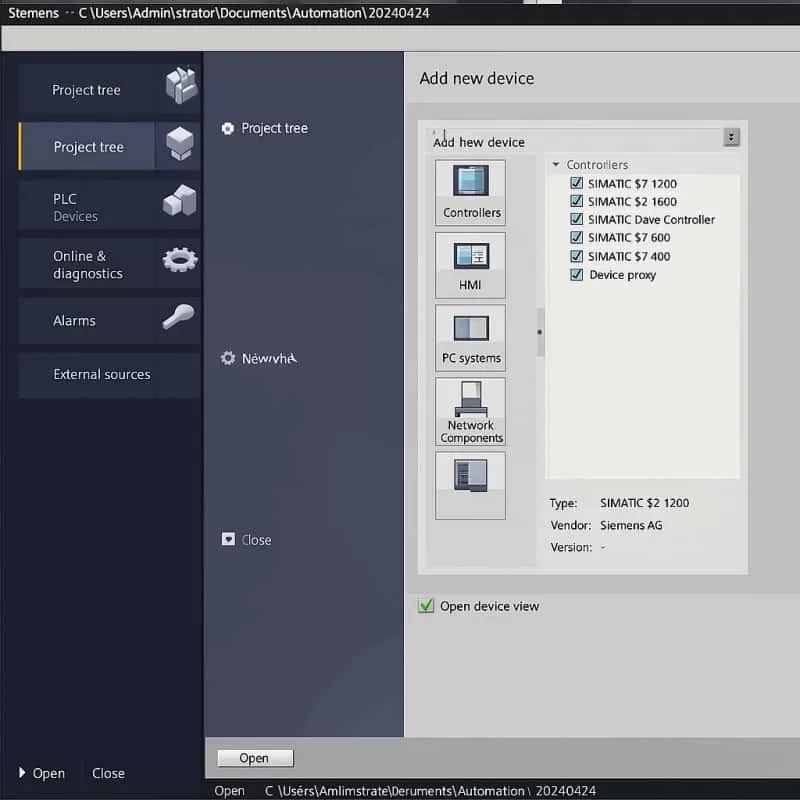Click Close text at bottom left
This screenshot has height=800, width=800.
(108, 773)
